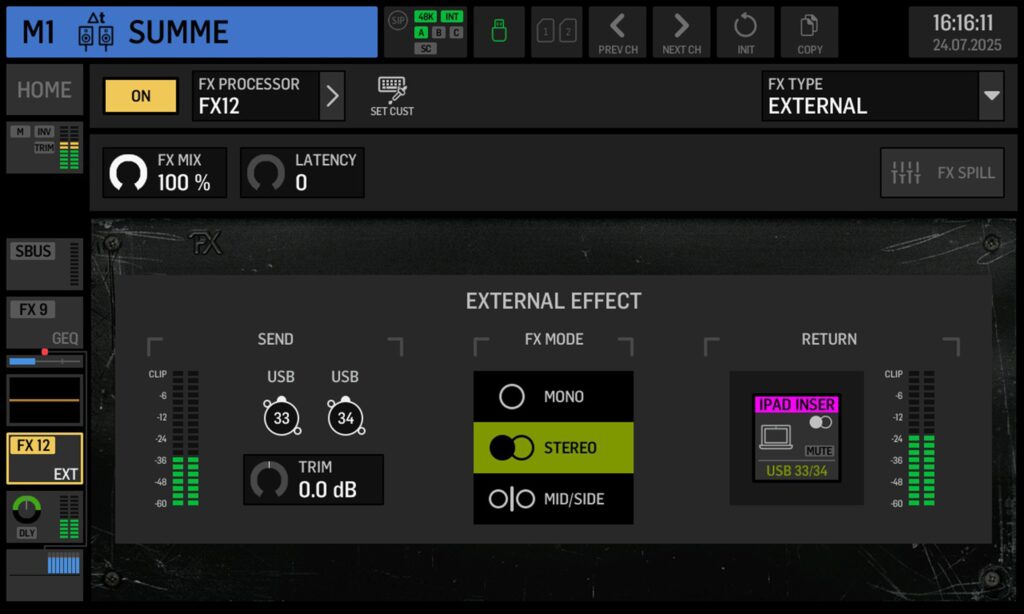This screenshot has height=614, width=1024.
Task: Open FX SPILL faders
Action: [x=943, y=173]
